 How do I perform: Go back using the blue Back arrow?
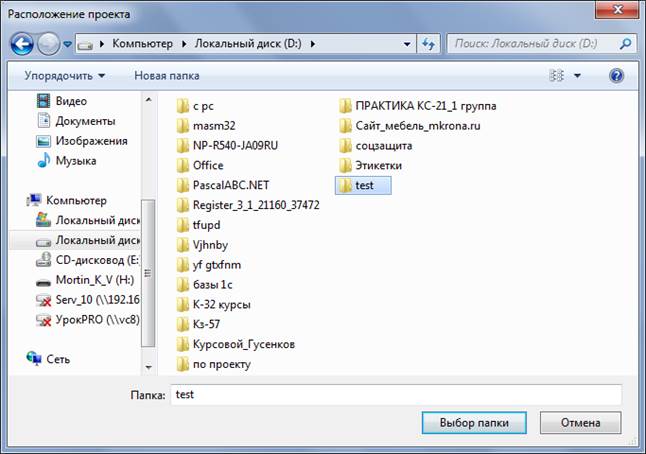tap(22, 44)
